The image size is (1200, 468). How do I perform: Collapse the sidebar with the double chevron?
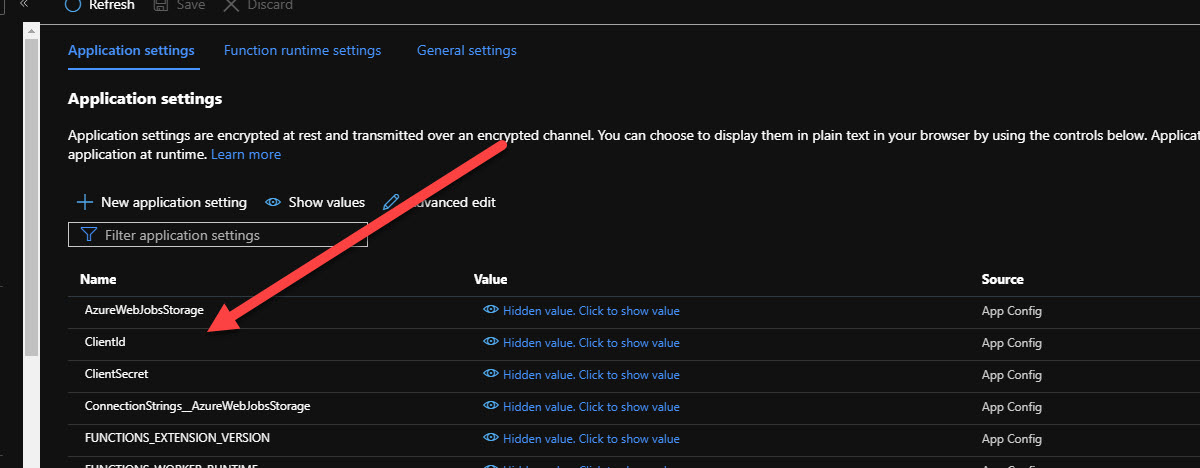(x=24, y=5)
